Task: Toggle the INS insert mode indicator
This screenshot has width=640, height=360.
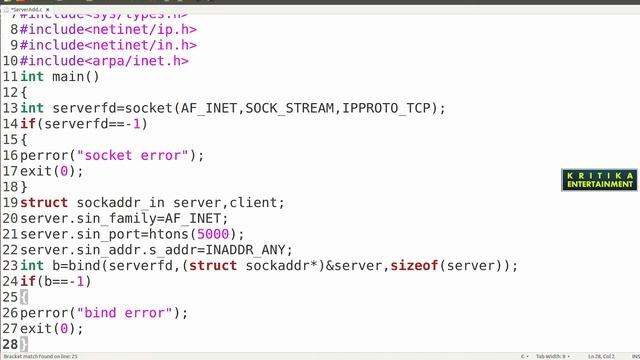Action: [x=636, y=356]
